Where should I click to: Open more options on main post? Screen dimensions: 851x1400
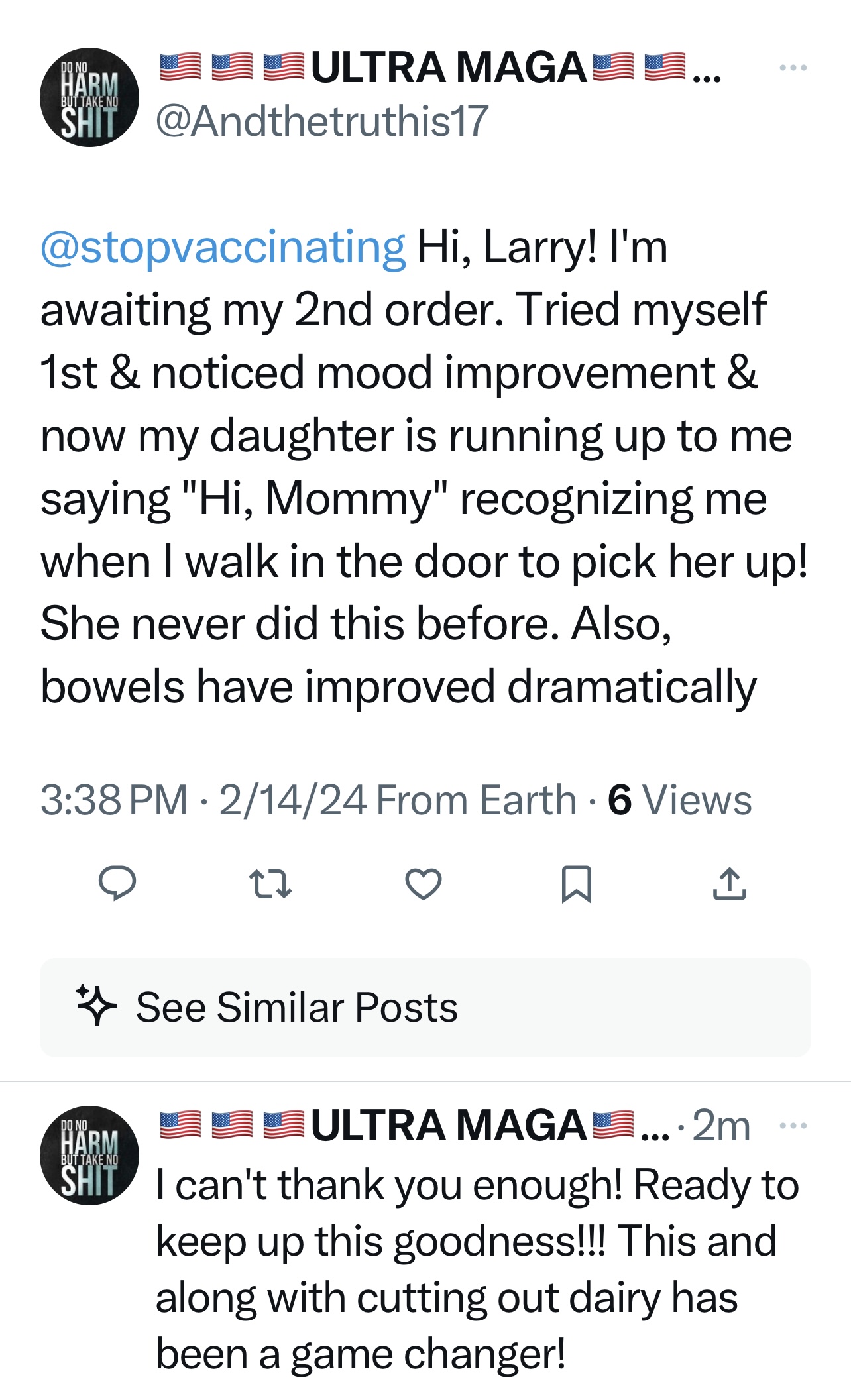point(793,68)
